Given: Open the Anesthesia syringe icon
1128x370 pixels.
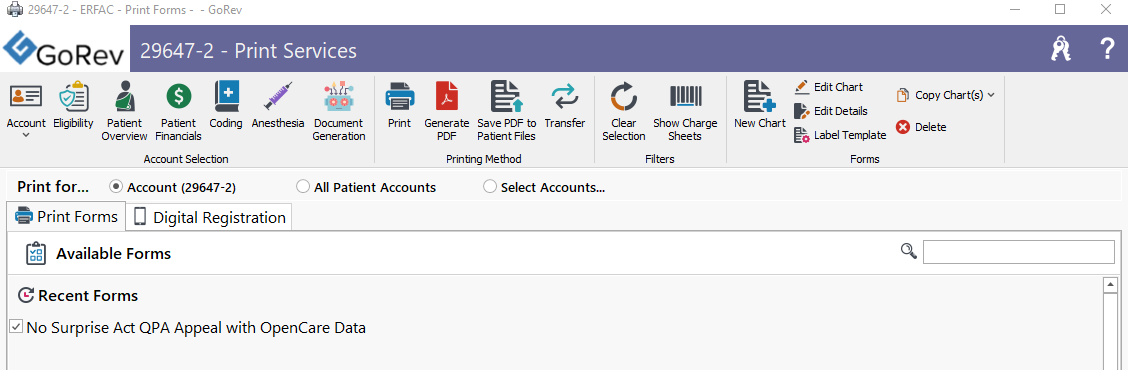Looking at the screenshot, I should point(278,96).
